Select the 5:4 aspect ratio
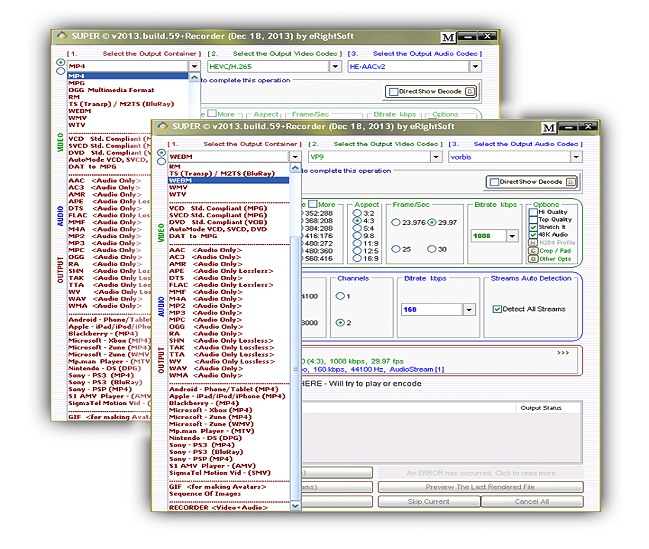The width and height of the screenshot is (649, 549). 357,228
